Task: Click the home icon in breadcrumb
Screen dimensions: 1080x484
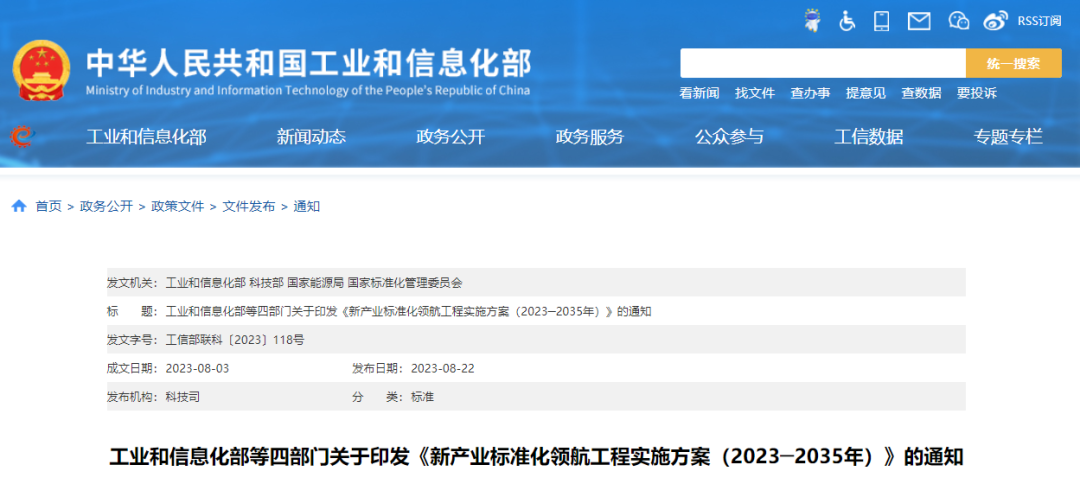Action: click(19, 206)
